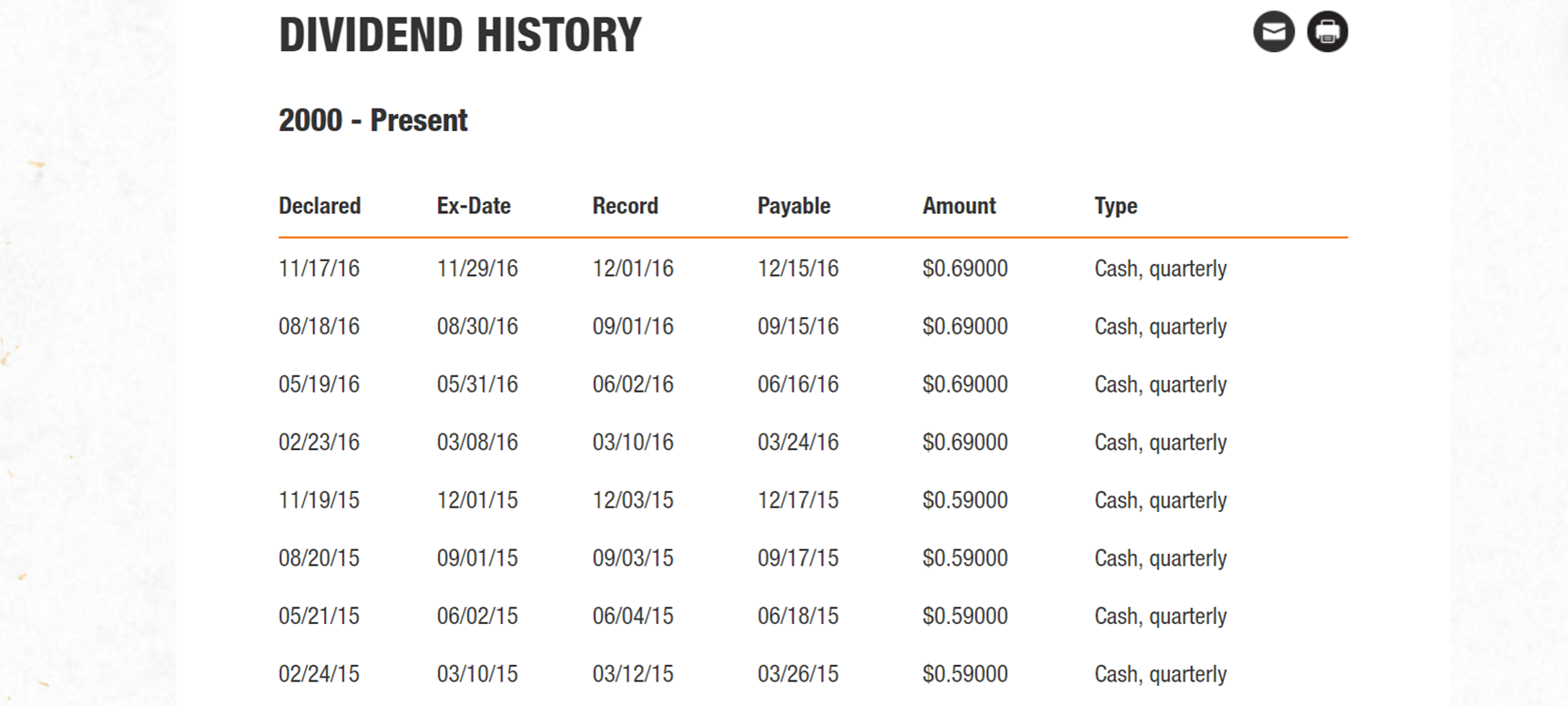The image size is (1568, 706).
Task: Click the Dividend History page heading
Action: [460, 36]
